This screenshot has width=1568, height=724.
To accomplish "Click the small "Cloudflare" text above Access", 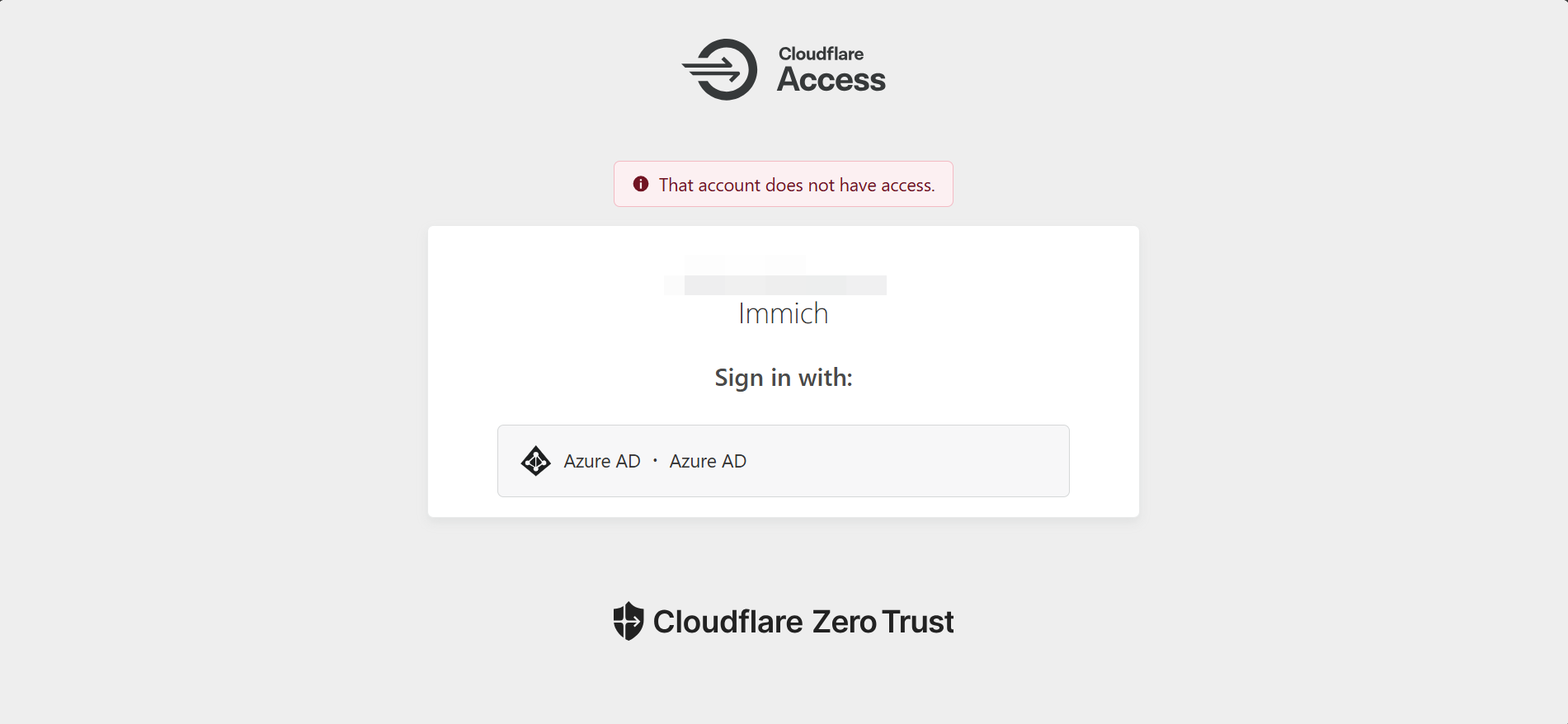I will pos(821,54).
